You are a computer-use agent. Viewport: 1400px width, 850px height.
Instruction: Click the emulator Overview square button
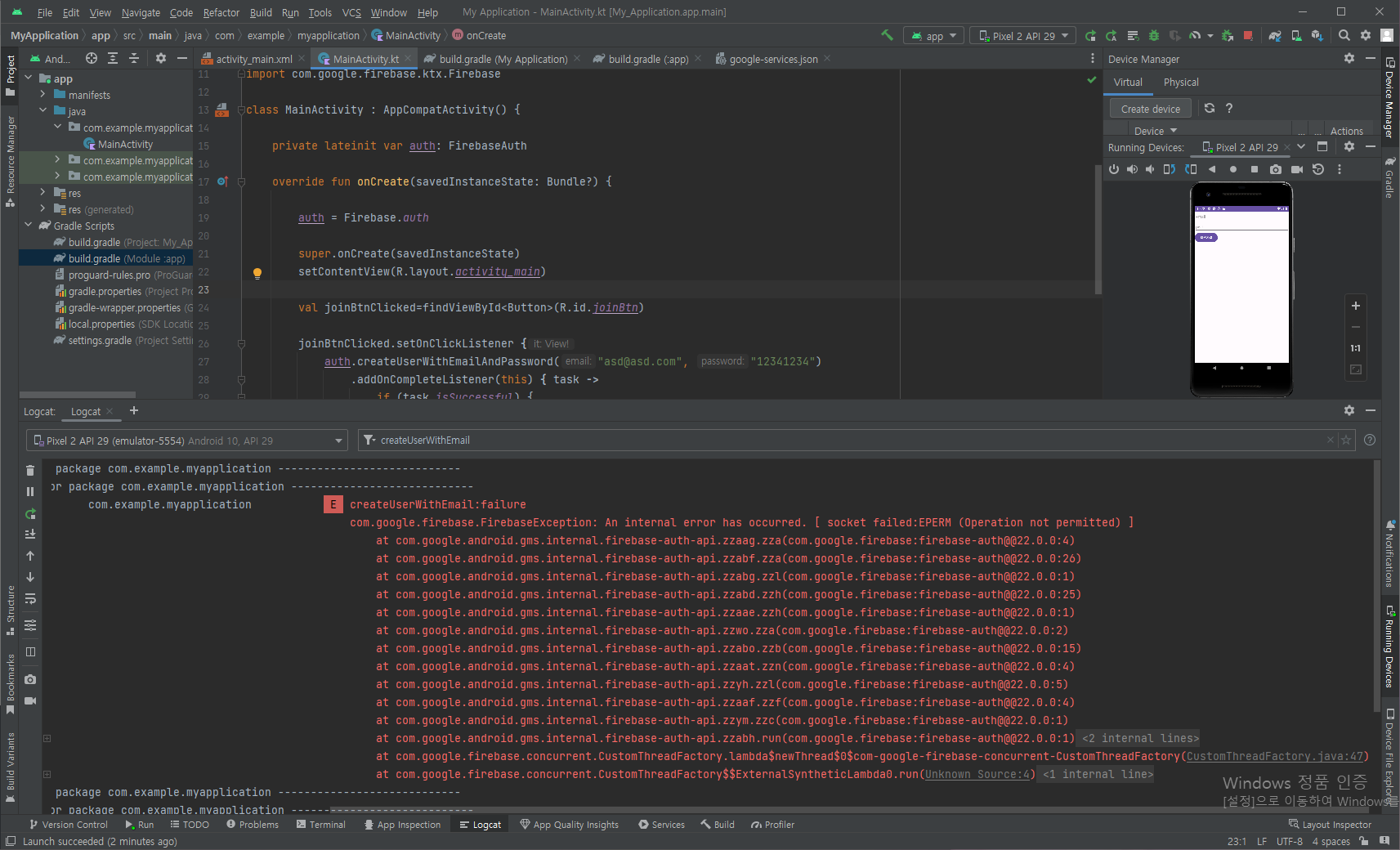tap(1255, 169)
